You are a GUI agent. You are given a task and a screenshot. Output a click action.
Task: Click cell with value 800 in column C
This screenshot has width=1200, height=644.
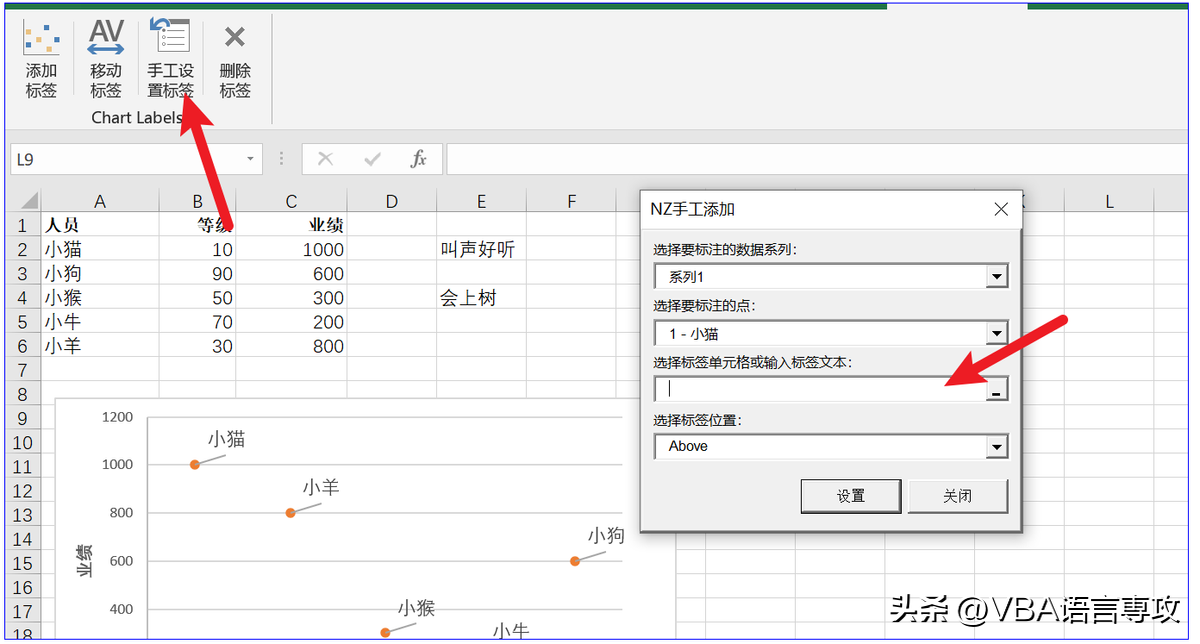coord(291,346)
